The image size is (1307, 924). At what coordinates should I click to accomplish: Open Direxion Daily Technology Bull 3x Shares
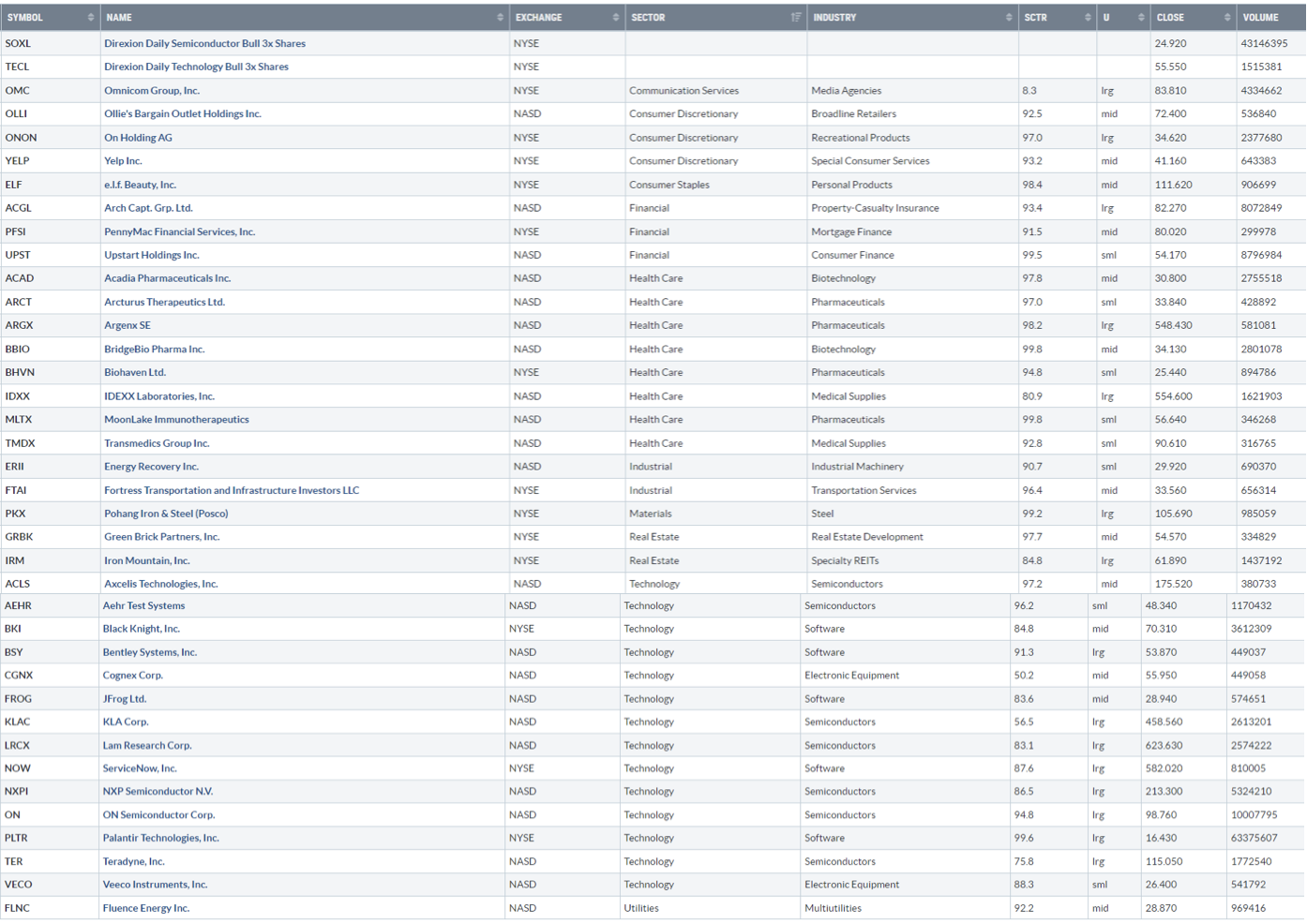coord(196,67)
